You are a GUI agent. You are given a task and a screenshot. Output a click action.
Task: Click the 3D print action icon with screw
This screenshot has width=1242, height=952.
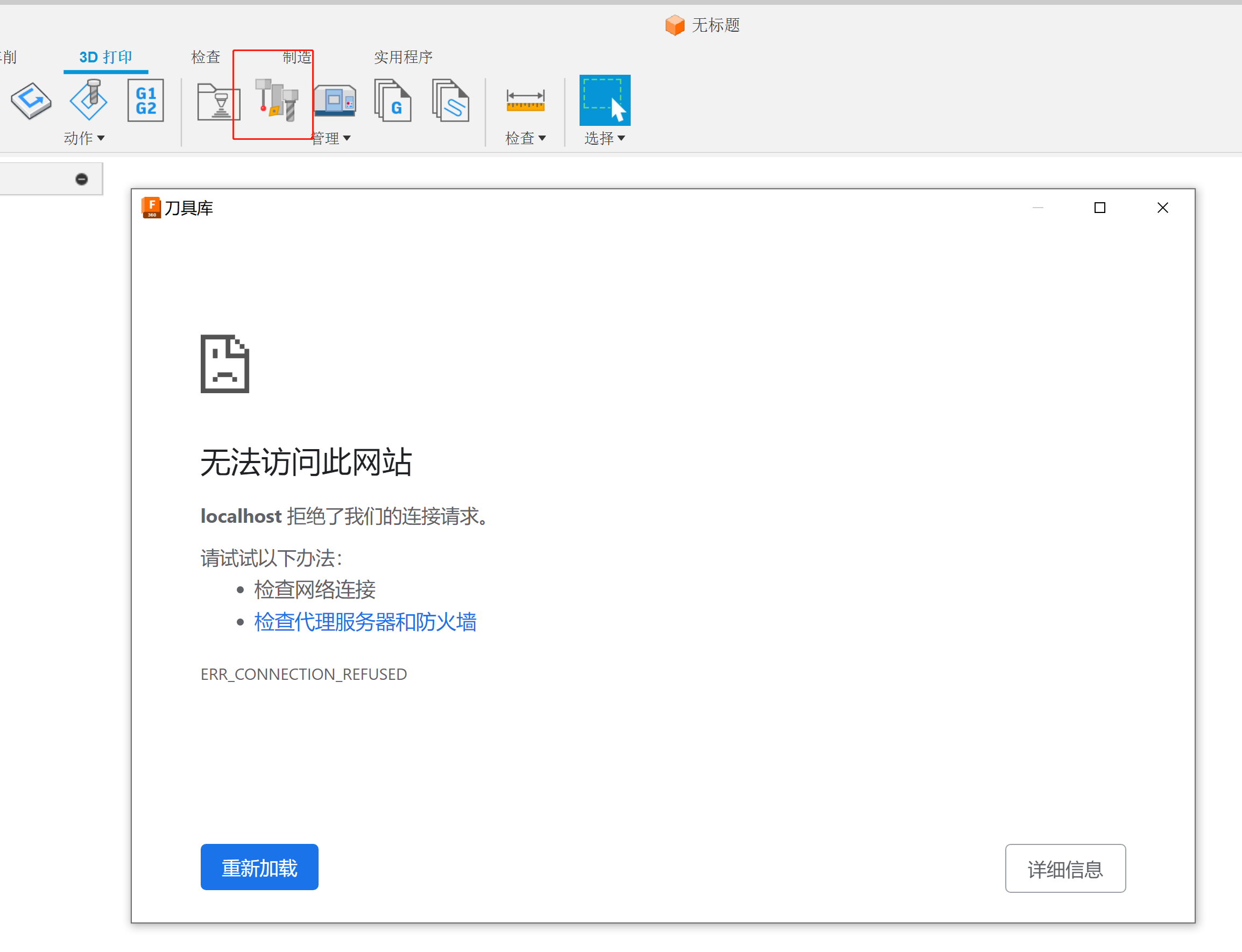(x=88, y=100)
